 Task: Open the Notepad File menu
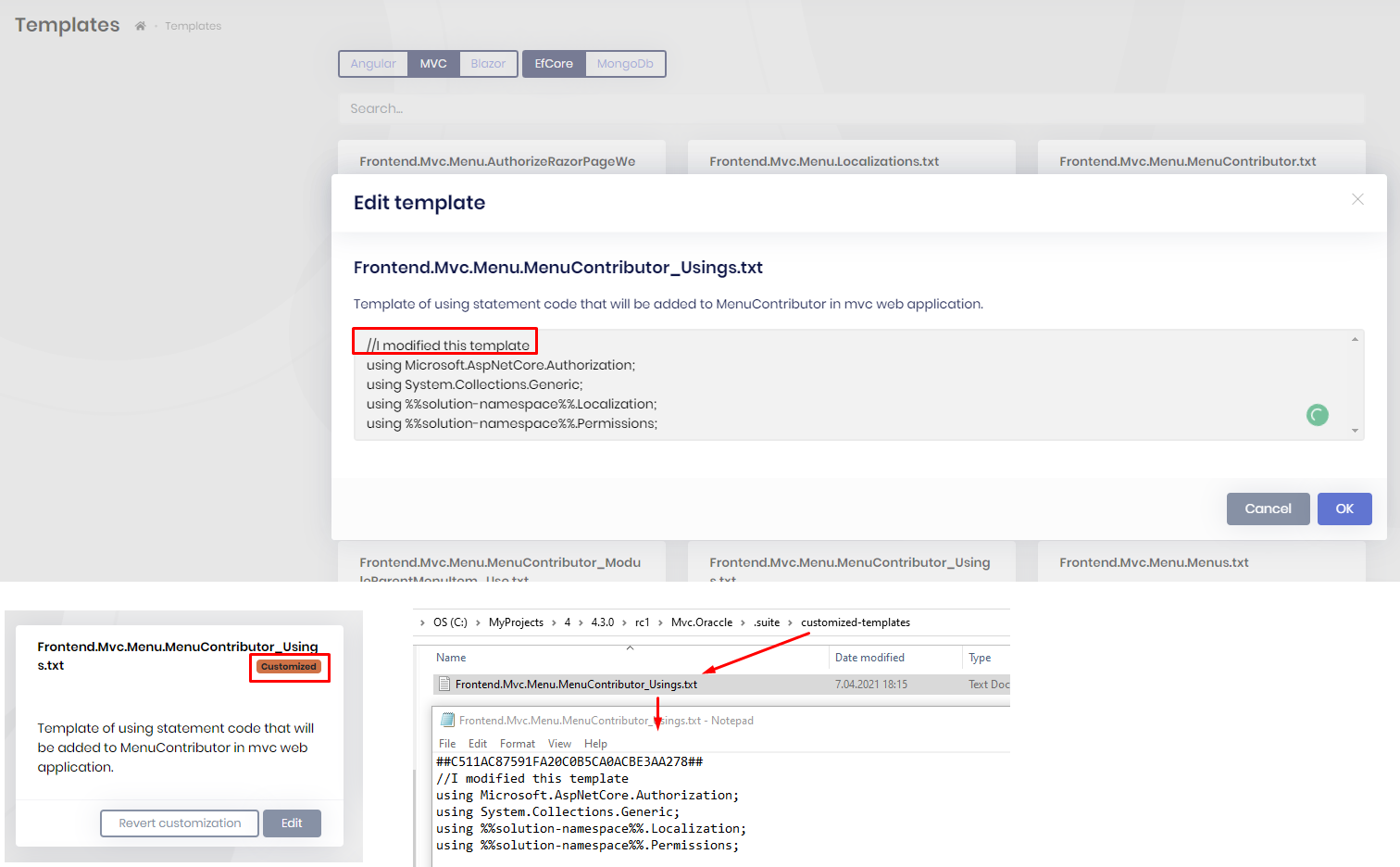coord(447,744)
